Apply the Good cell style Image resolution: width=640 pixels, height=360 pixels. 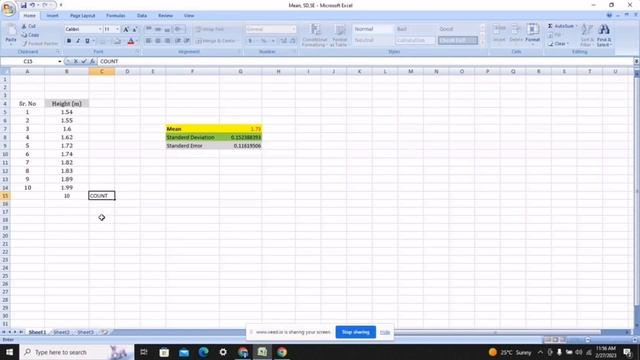tap(458, 29)
